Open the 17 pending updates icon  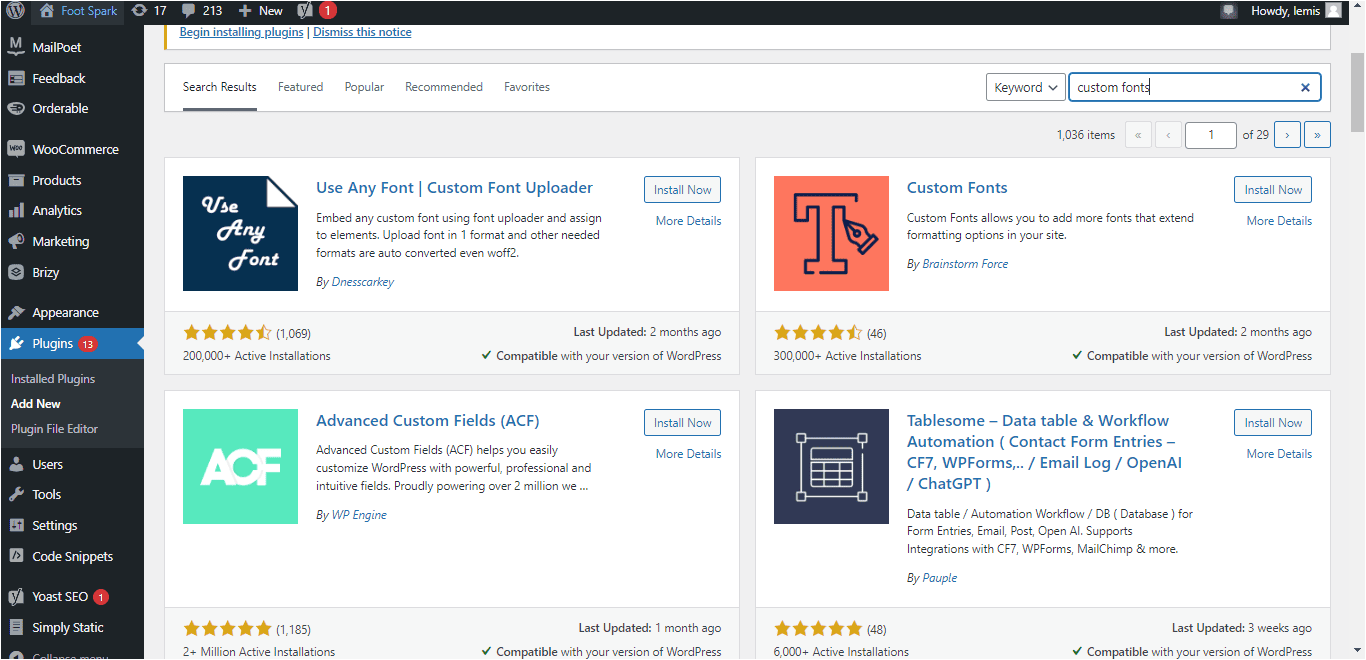149,11
